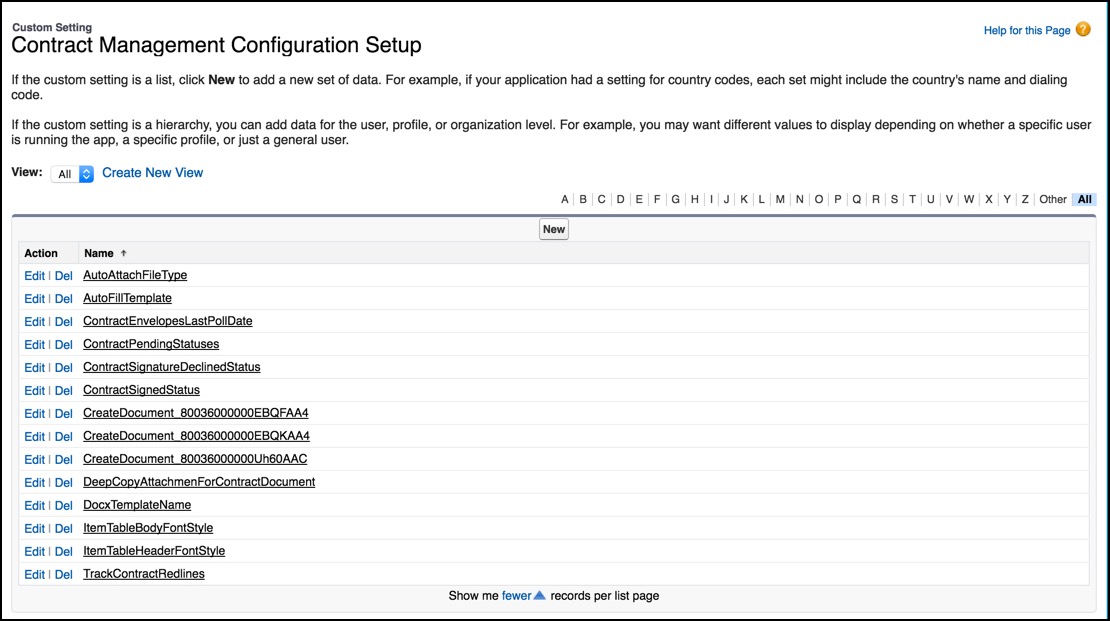Edit the DocxTemplateName row
The width and height of the screenshot is (1110, 621).
pos(34,506)
